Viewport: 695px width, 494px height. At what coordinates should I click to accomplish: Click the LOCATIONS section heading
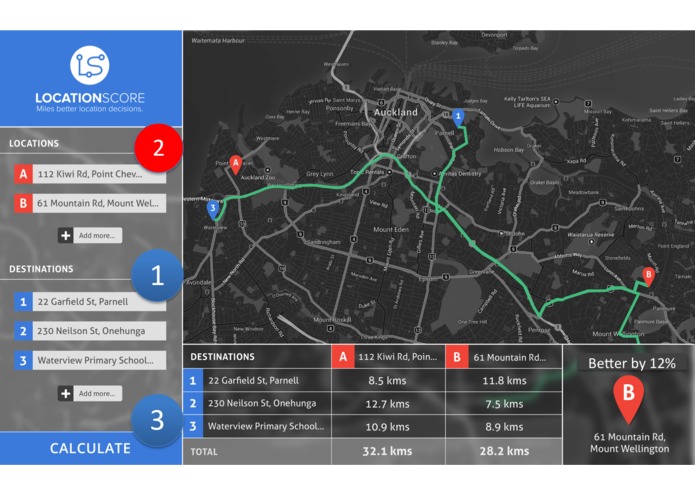(34, 144)
